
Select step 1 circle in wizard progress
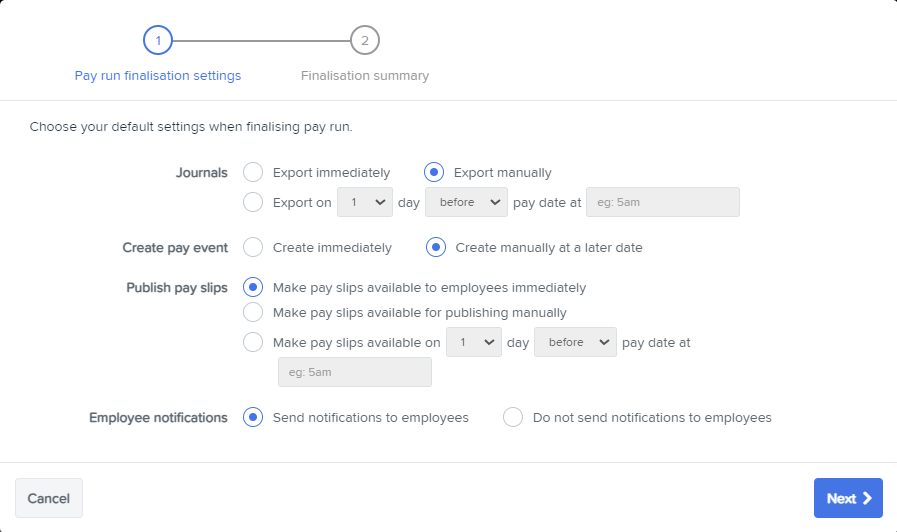pyautogui.click(x=158, y=40)
